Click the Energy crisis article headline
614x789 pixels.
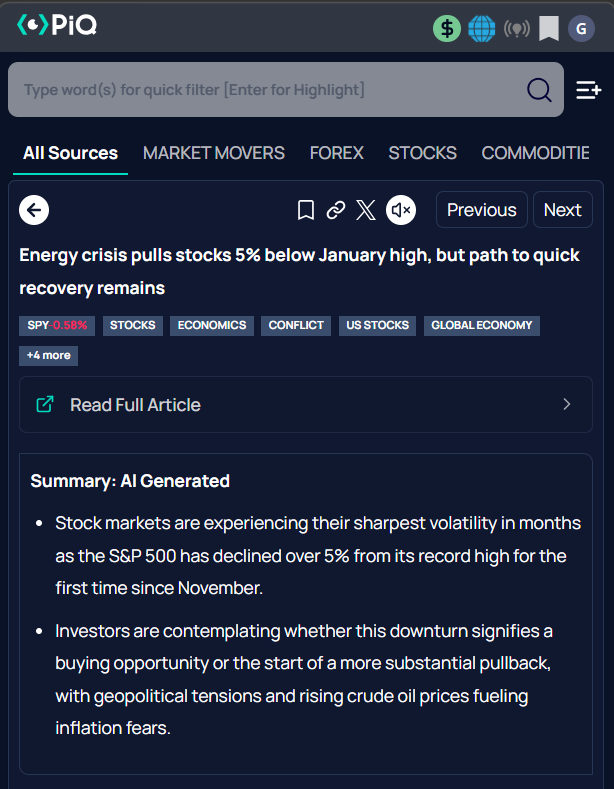pos(299,272)
